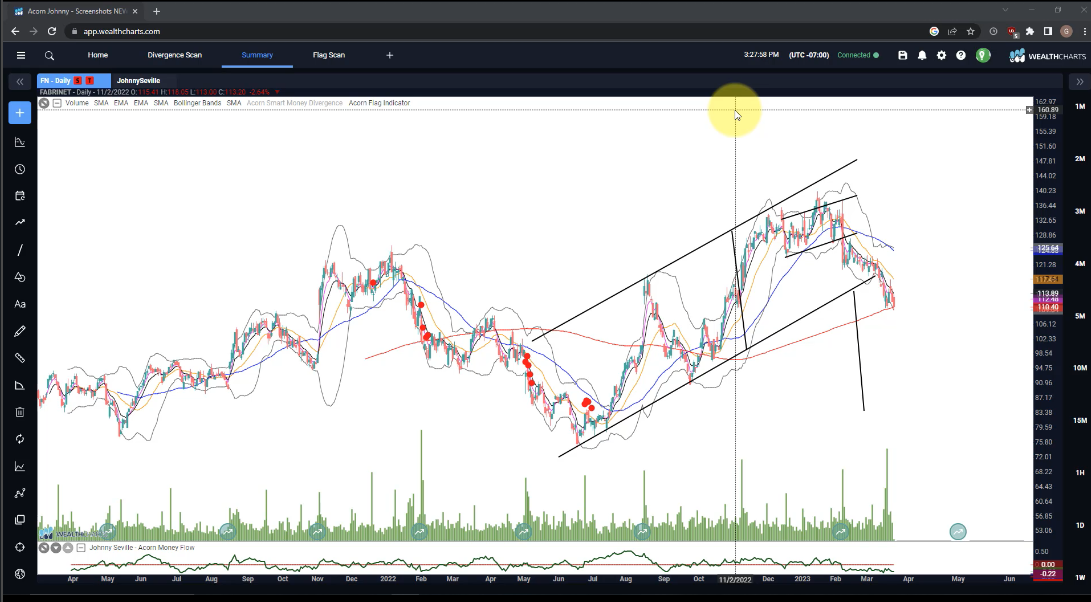Select the FN - Daily chart tab
This screenshot has width=1091, height=602.
click(74, 81)
